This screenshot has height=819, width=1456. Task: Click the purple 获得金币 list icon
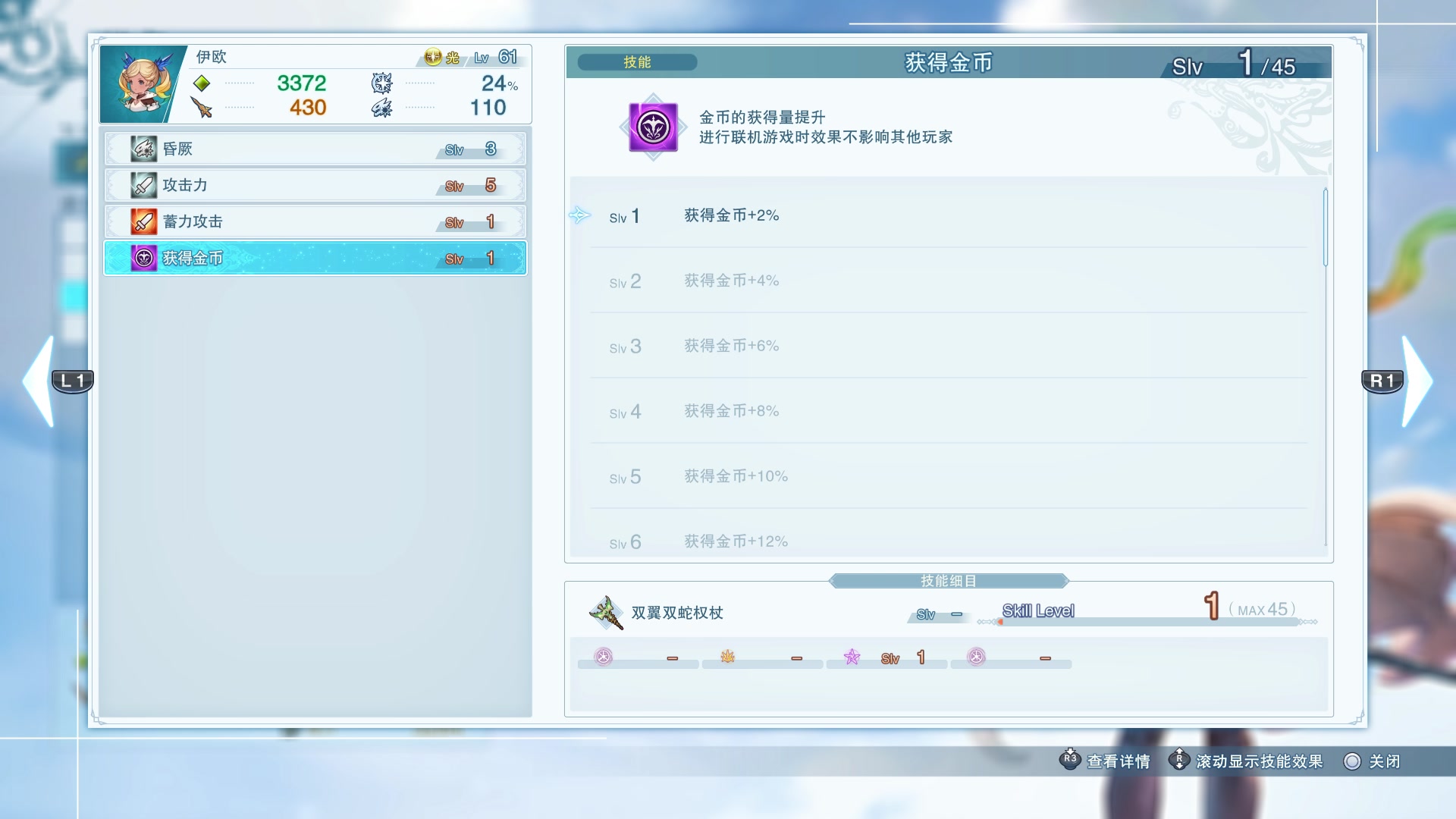[143, 258]
